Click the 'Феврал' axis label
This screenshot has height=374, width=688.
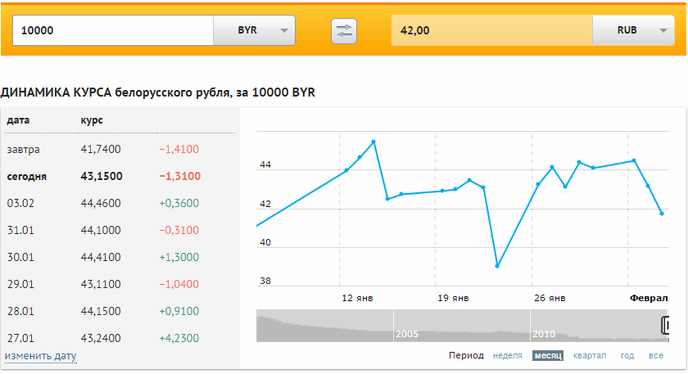[649, 298]
